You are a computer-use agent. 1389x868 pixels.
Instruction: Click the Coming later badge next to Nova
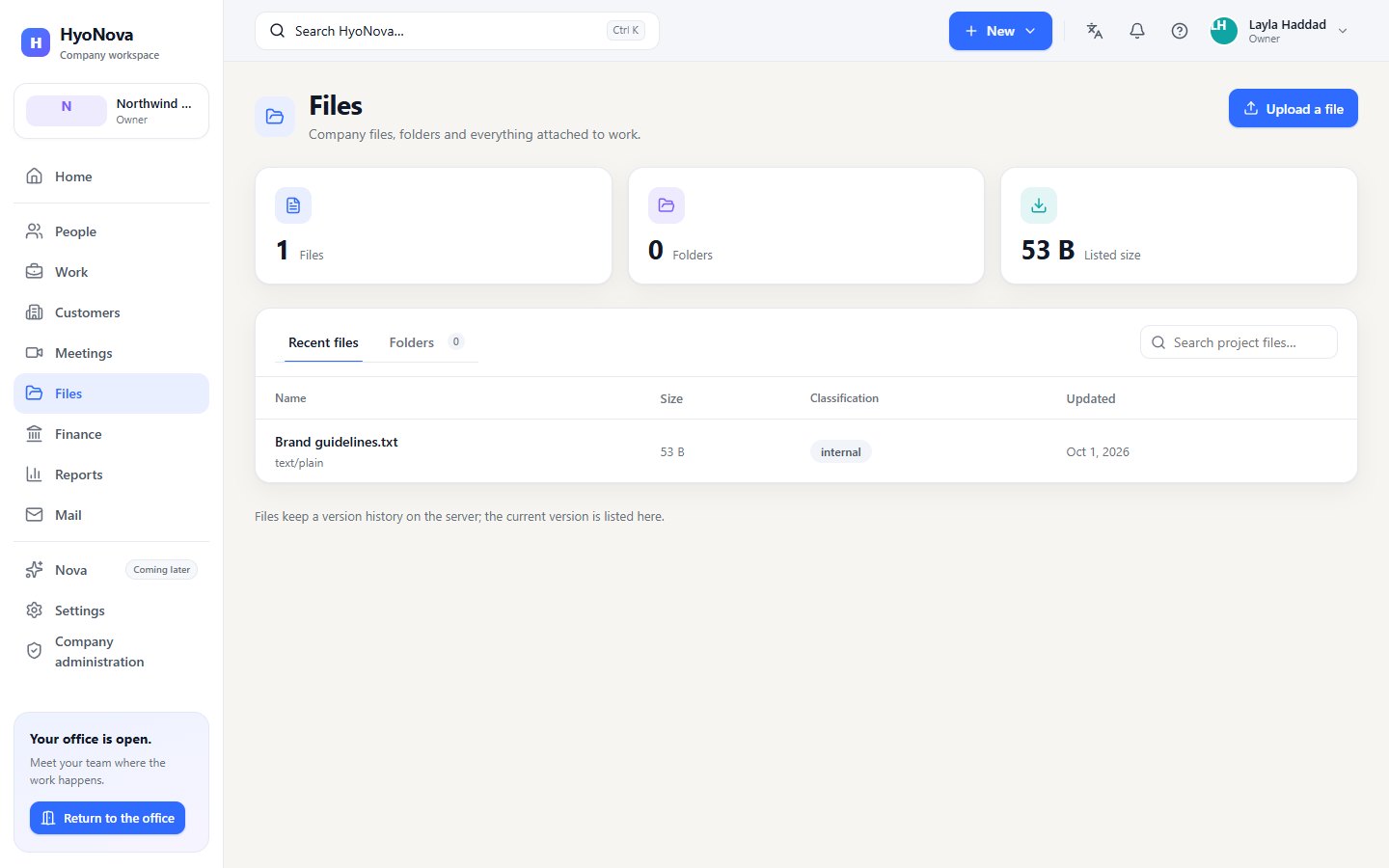coord(162,570)
